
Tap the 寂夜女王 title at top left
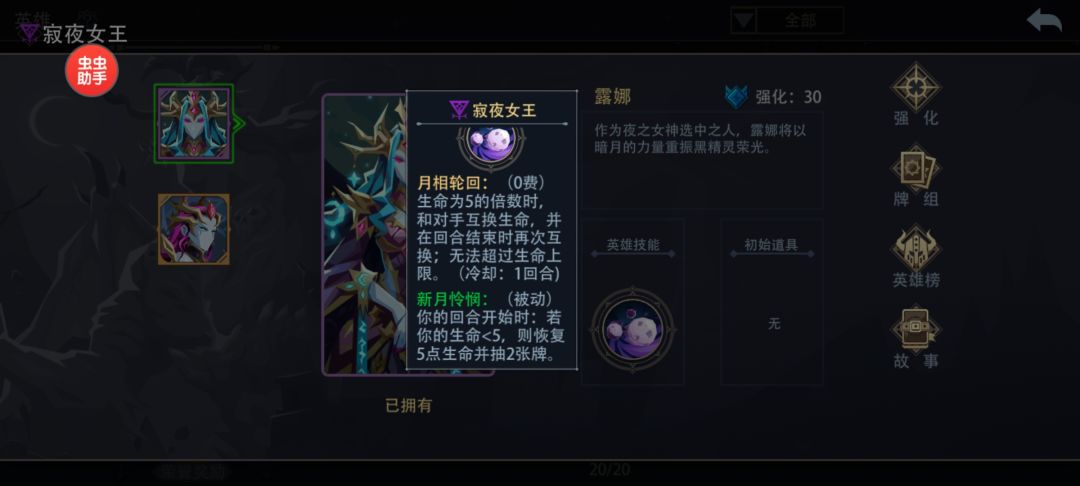tap(85, 34)
